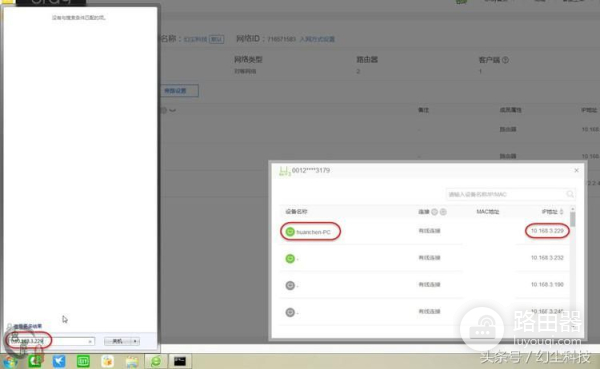Screen dimensions: 600x369
Task: Toggle first circle filter beside 连接 header
Action: 434,212
